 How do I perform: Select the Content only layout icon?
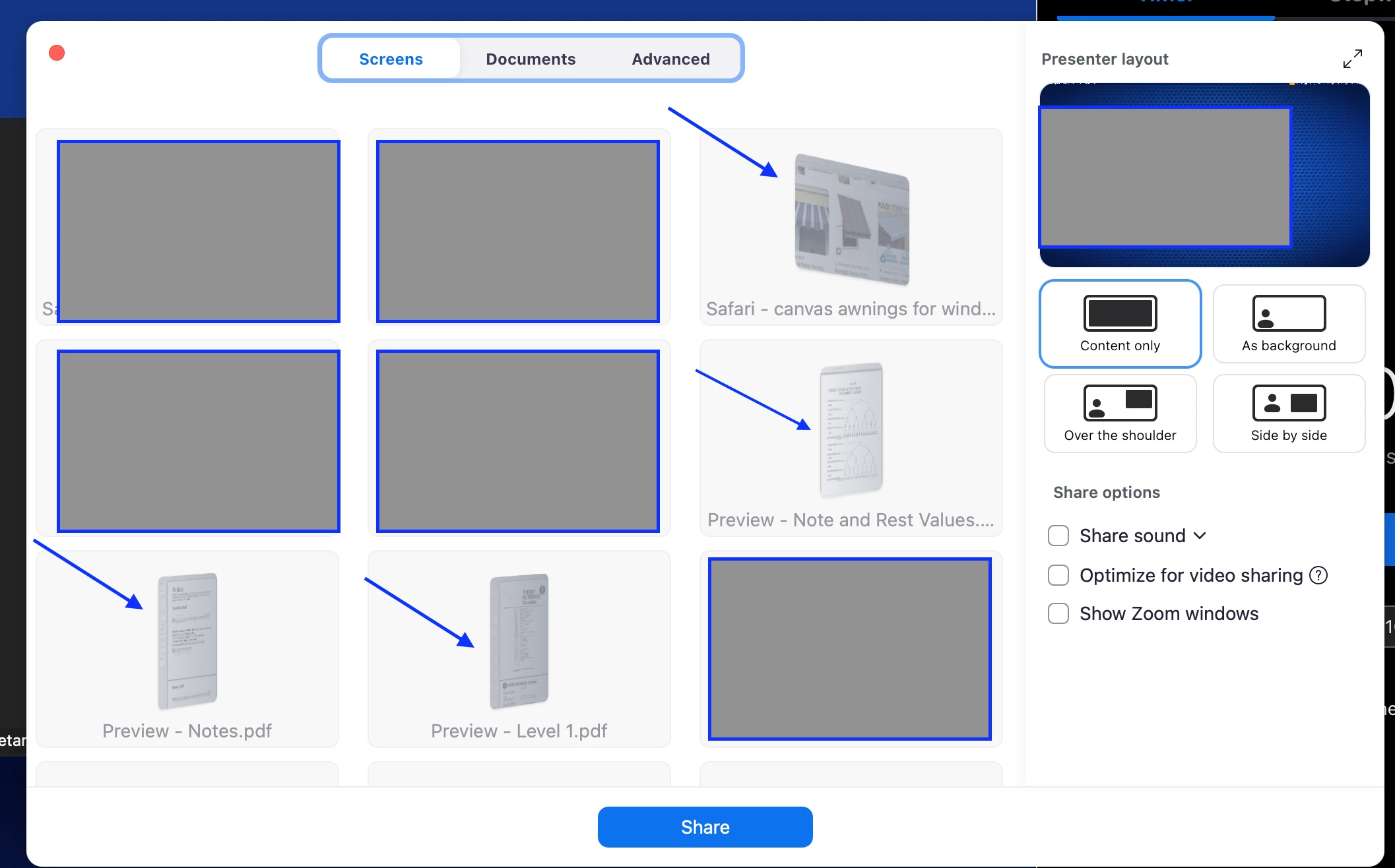pos(1120,313)
